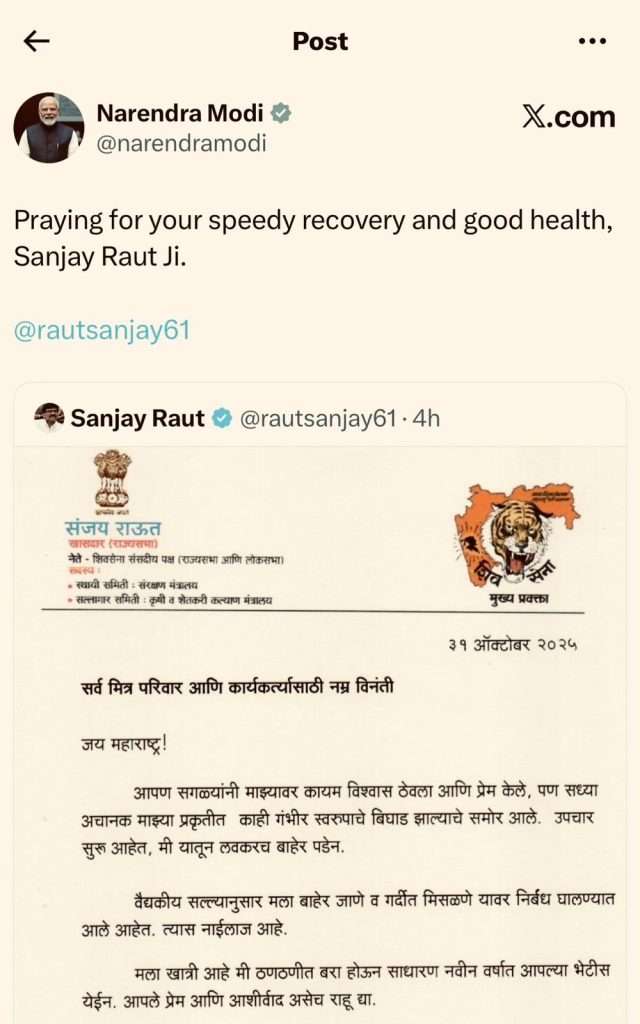Click Sanjay Raut's blue verified checkmark
This screenshot has height=1024, width=640.
pyautogui.click(x=223, y=418)
